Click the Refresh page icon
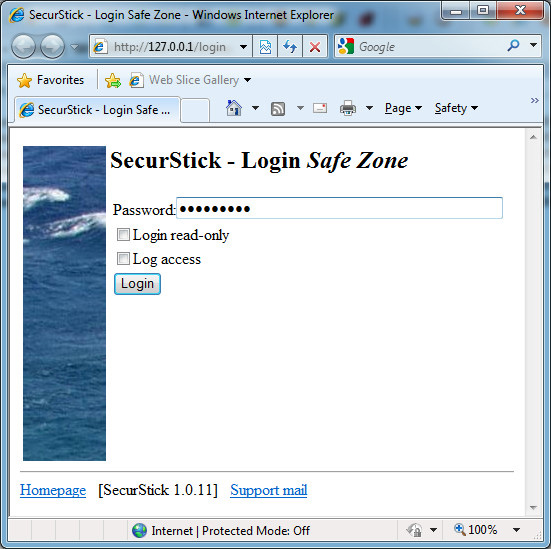Viewport: 551px width, 549px height. tap(290, 46)
